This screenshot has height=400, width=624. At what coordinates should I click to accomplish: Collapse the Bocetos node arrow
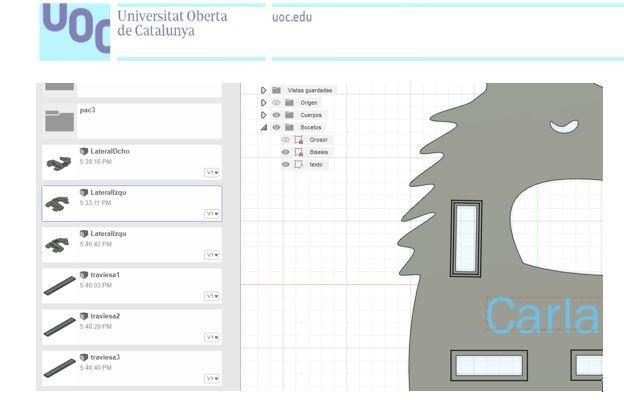[264, 127]
